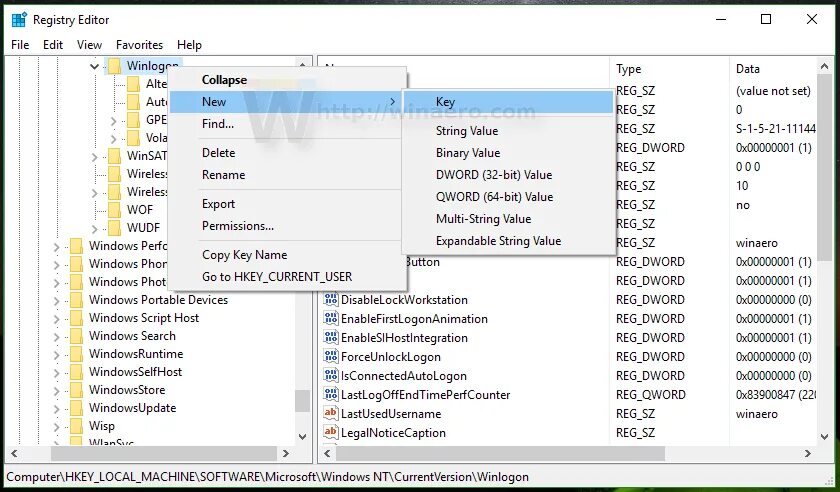Open the Help menu
This screenshot has width=840, height=492.
tap(190, 45)
